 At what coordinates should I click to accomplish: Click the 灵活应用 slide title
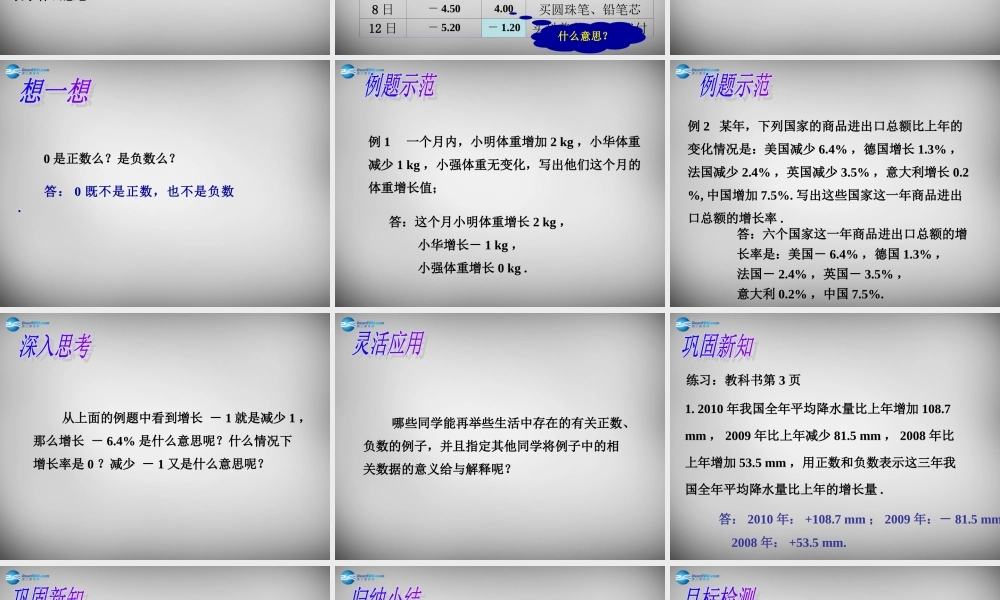point(388,344)
